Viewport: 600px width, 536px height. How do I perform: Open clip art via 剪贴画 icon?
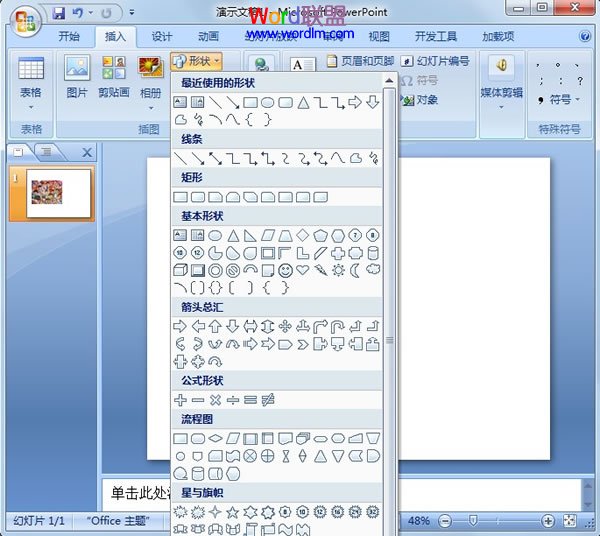[x=114, y=68]
